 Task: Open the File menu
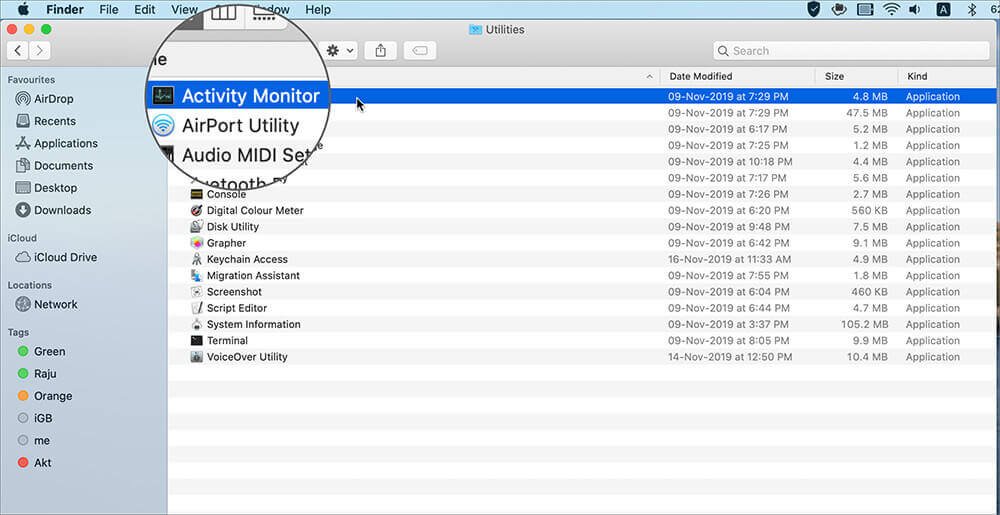[x=109, y=10]
